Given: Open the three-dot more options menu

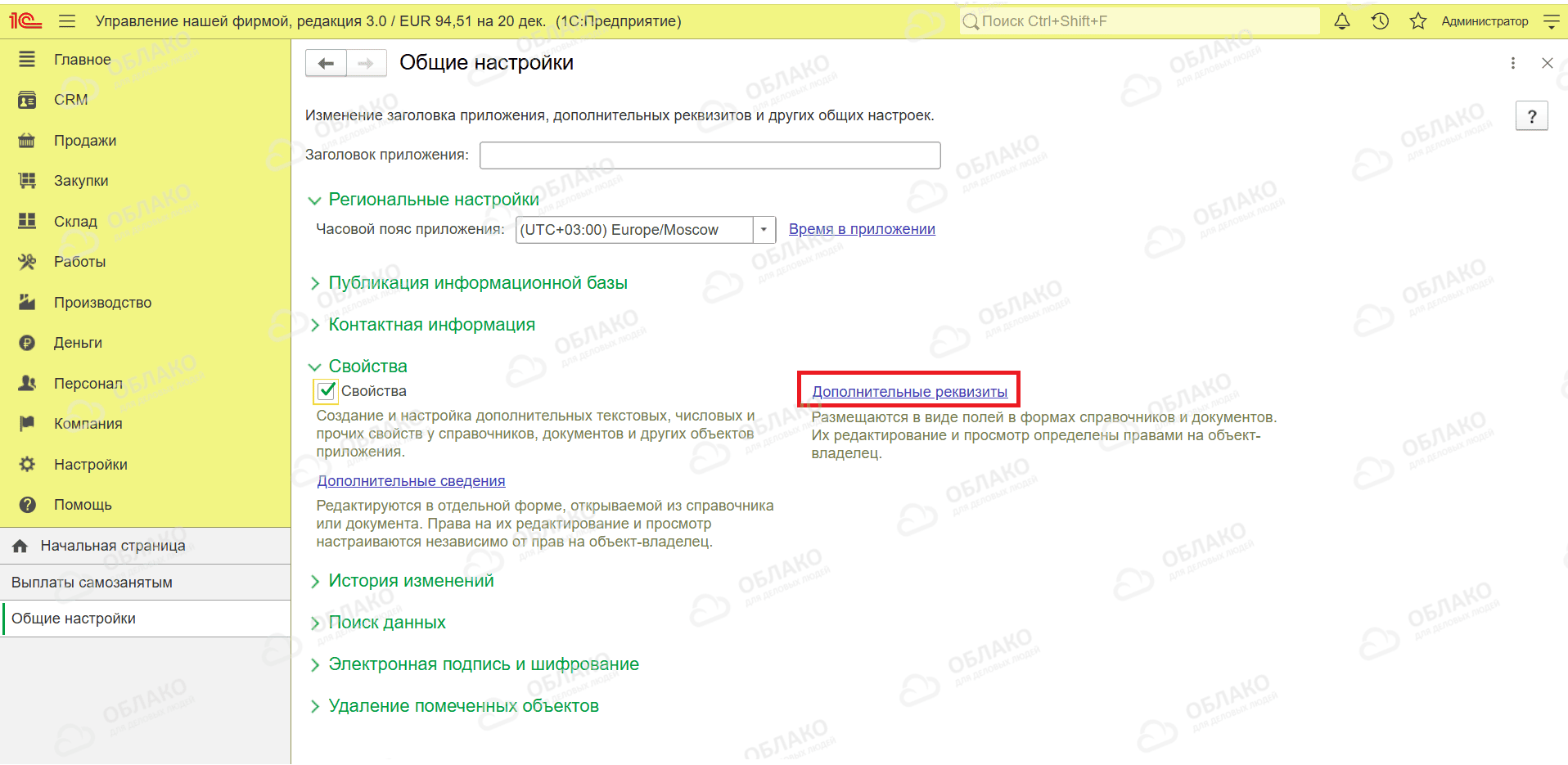Looking at the screenshot, I should tap(1512, 63).
